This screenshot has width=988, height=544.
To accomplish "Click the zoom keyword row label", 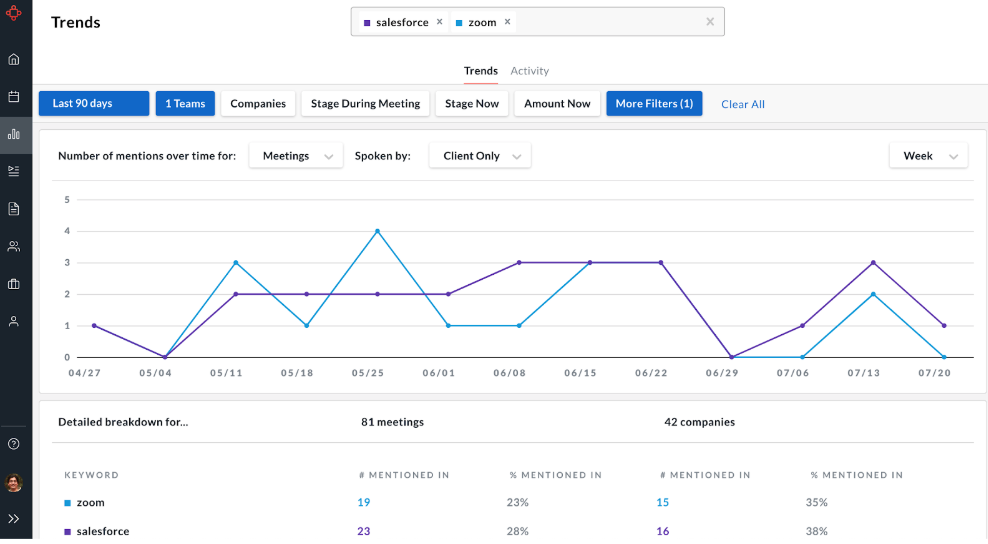I will [x=91, y=502].
